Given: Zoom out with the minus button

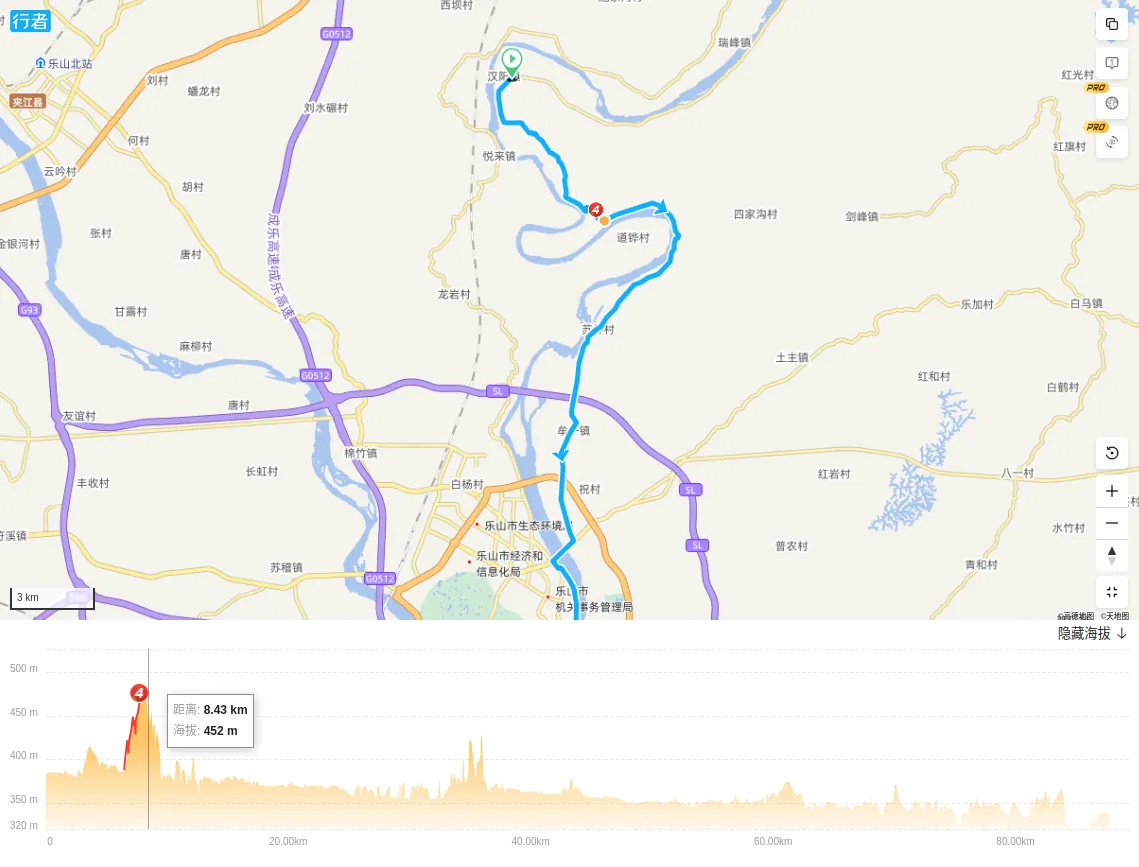Looking at the screenshot, I should point(1111,523).
